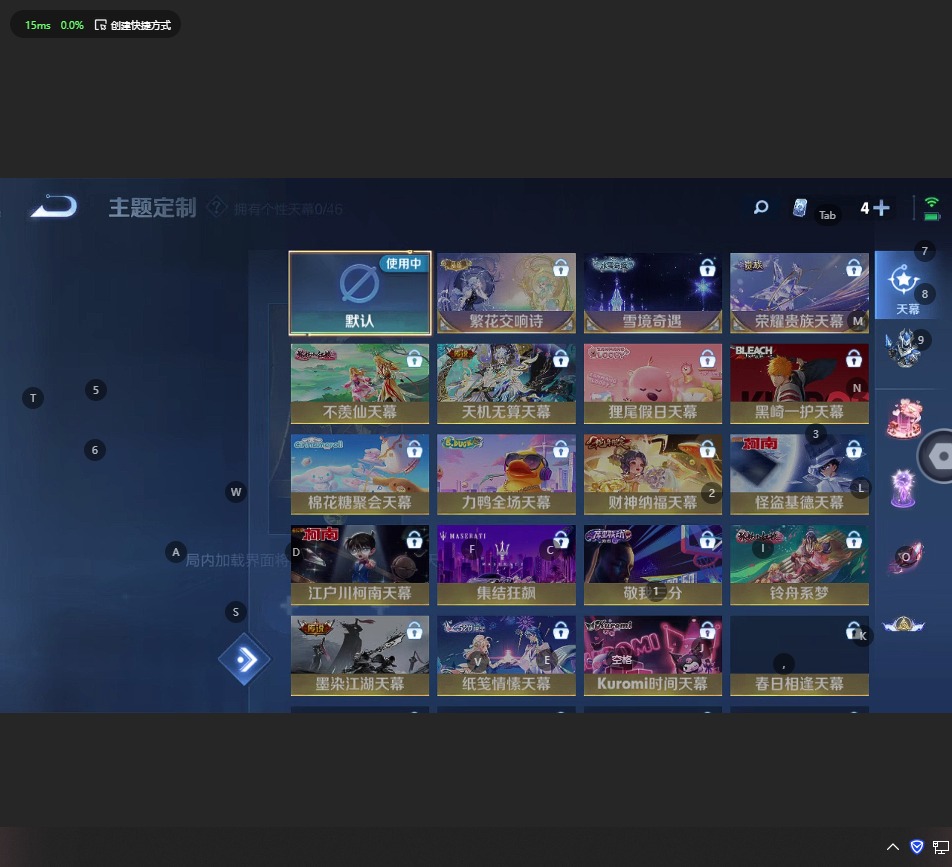Screen dimensions: 952x867
Task: Select the 默认 default theme tile
Action: 360,292
